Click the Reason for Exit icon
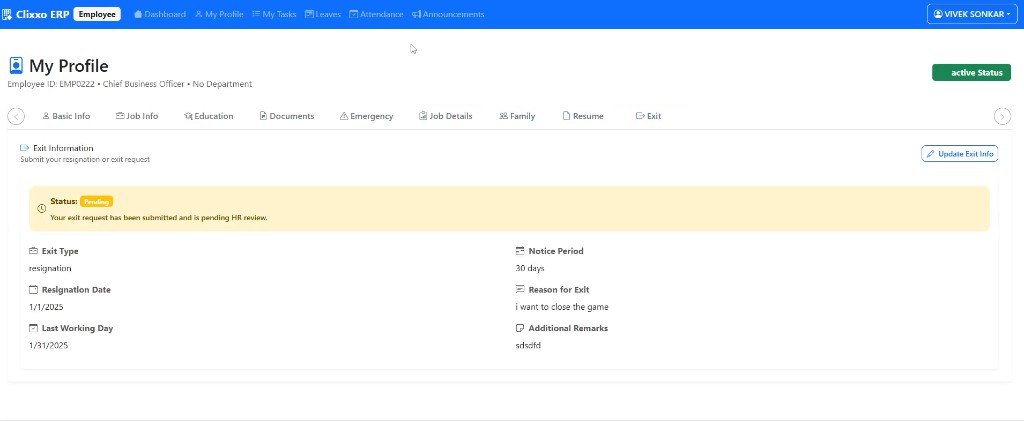Viewport: 1024px width, 421px height. point(520,290)
